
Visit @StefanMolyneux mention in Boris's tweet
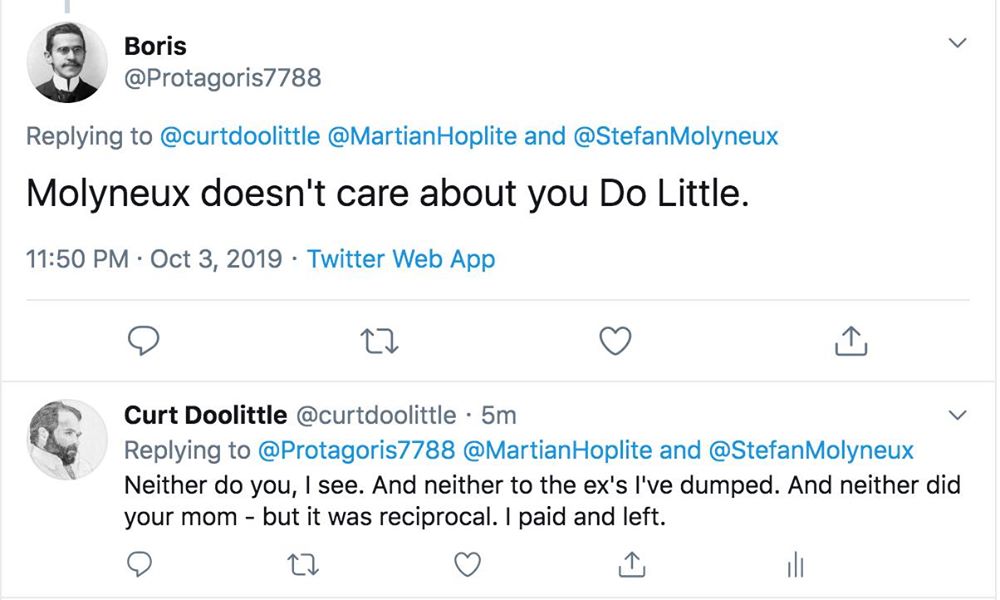(x=675, y=136)
